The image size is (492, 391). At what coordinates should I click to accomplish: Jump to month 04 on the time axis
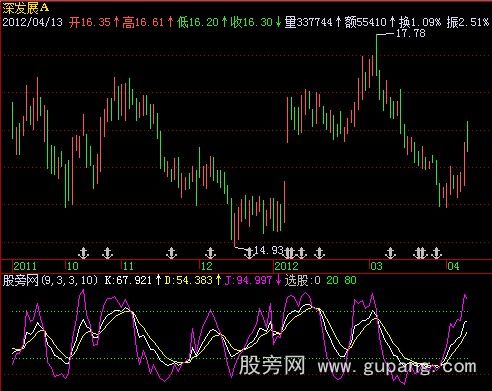[453, 266]
